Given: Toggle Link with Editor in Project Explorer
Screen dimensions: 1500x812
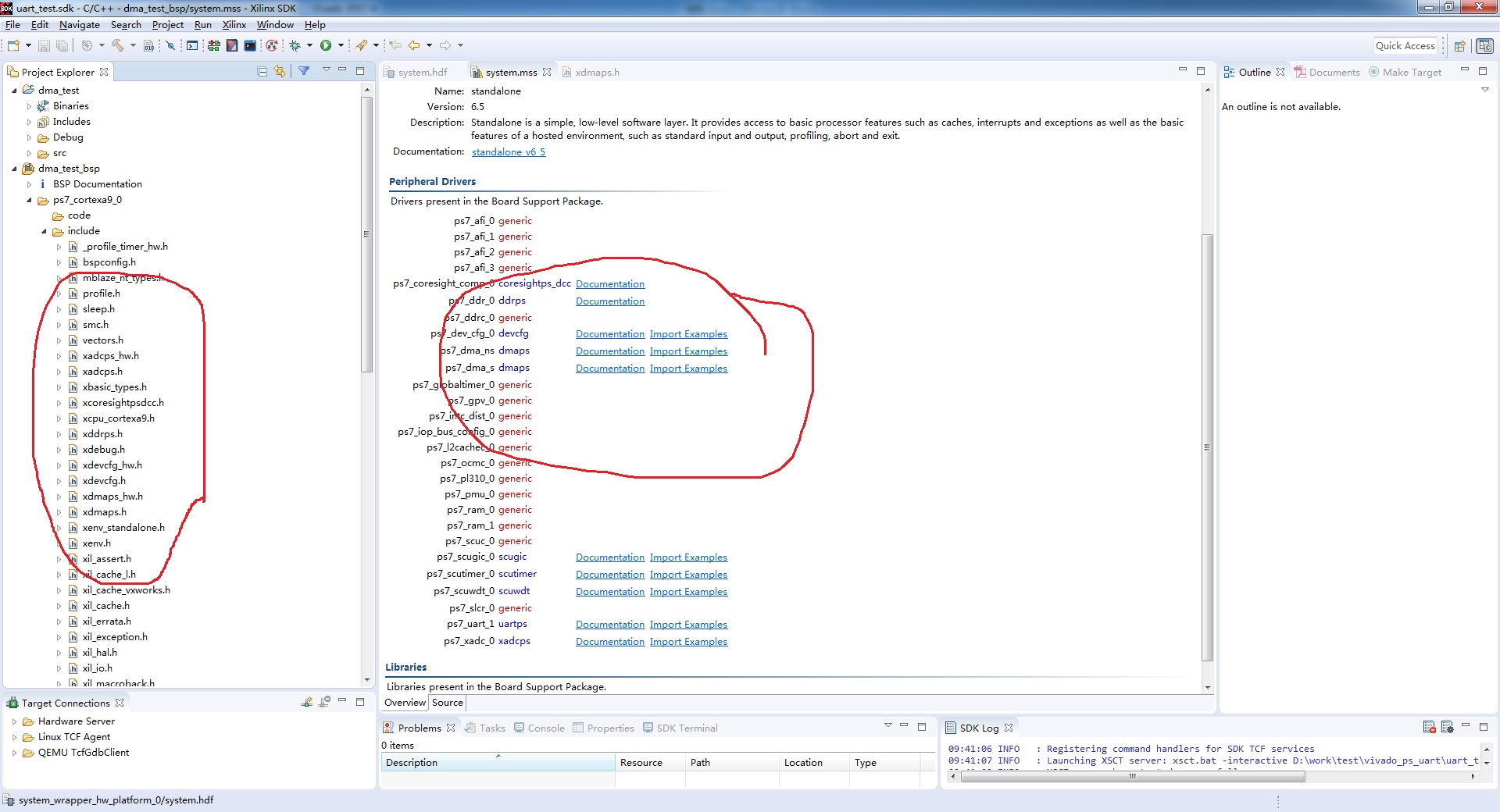Looking at the screenshot, I should tap(280, 72).
